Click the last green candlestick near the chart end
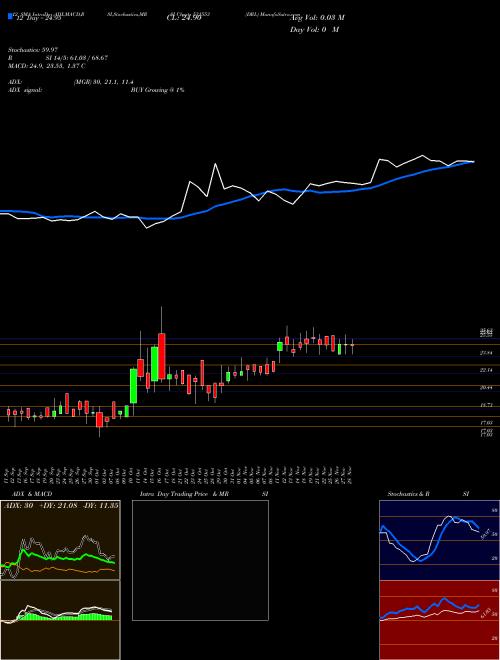Screen dimensions: 500x660 (339, 349)
